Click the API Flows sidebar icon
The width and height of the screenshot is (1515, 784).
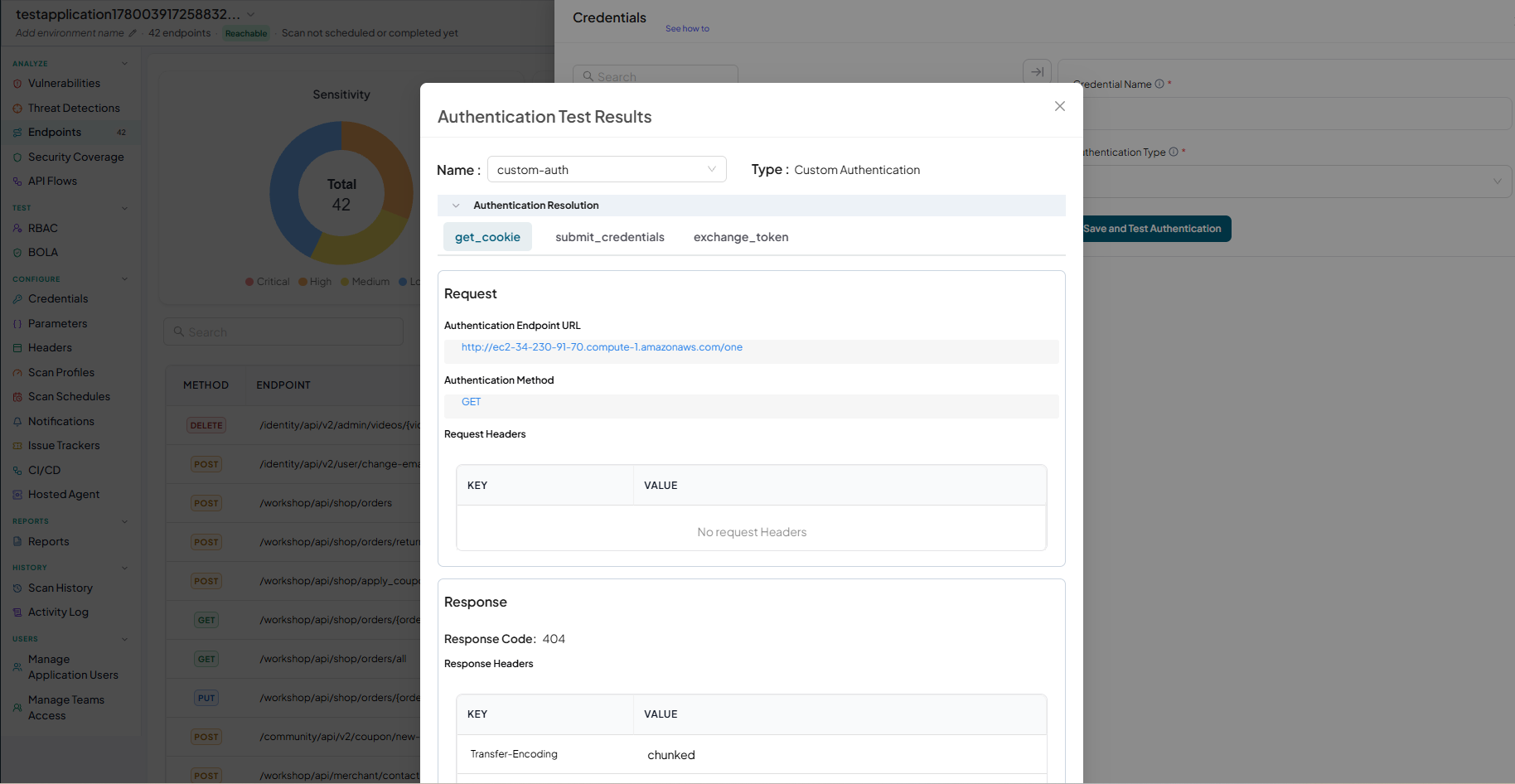pyautogui.click(x=17, y=181)
